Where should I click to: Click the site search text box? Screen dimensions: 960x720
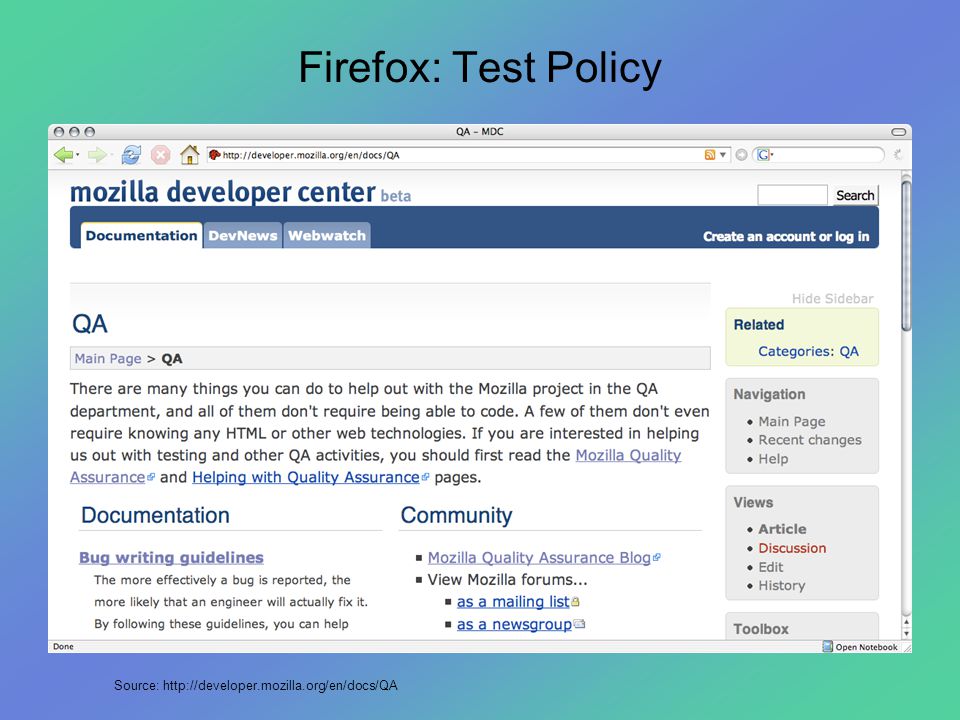(792, 195)
